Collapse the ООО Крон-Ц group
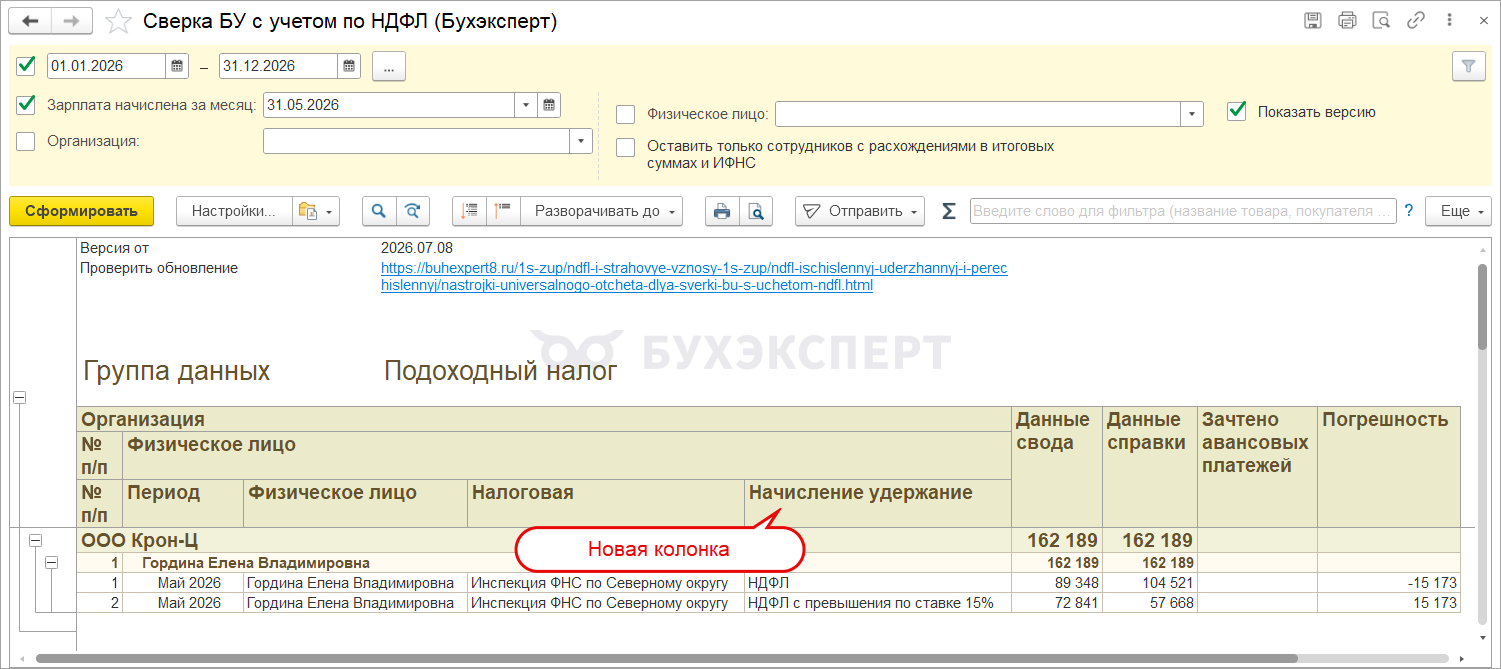 [x=35, y=540]
